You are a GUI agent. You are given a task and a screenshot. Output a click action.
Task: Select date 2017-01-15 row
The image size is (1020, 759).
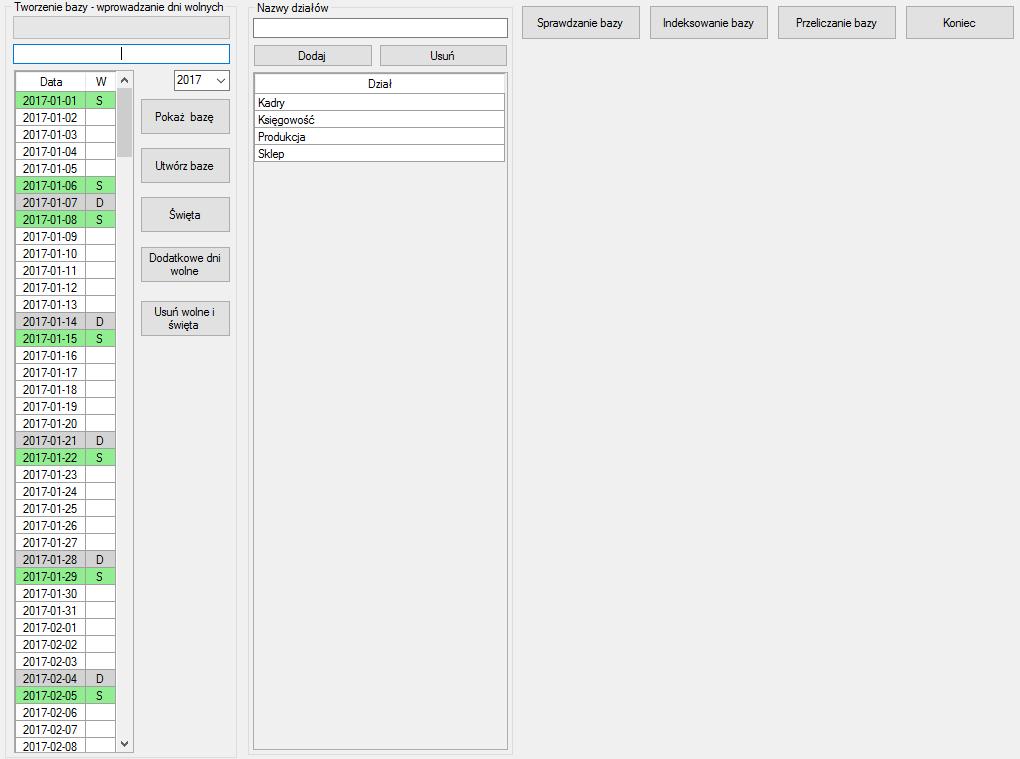click(66, 338)
